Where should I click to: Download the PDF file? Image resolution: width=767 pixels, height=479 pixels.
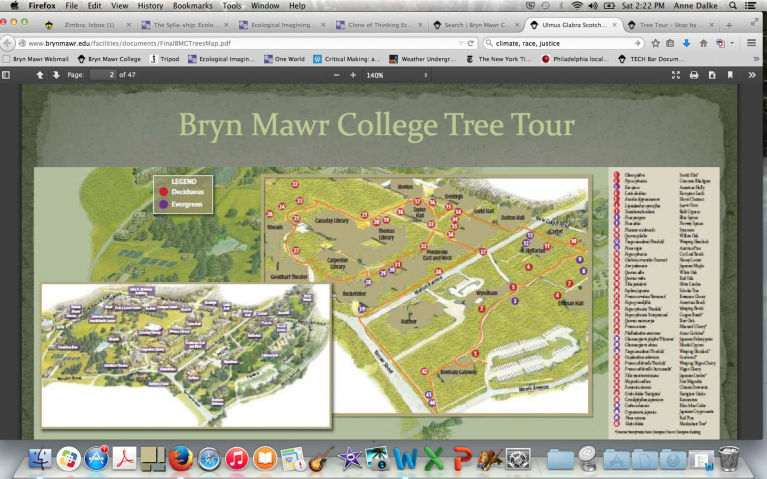712,75
